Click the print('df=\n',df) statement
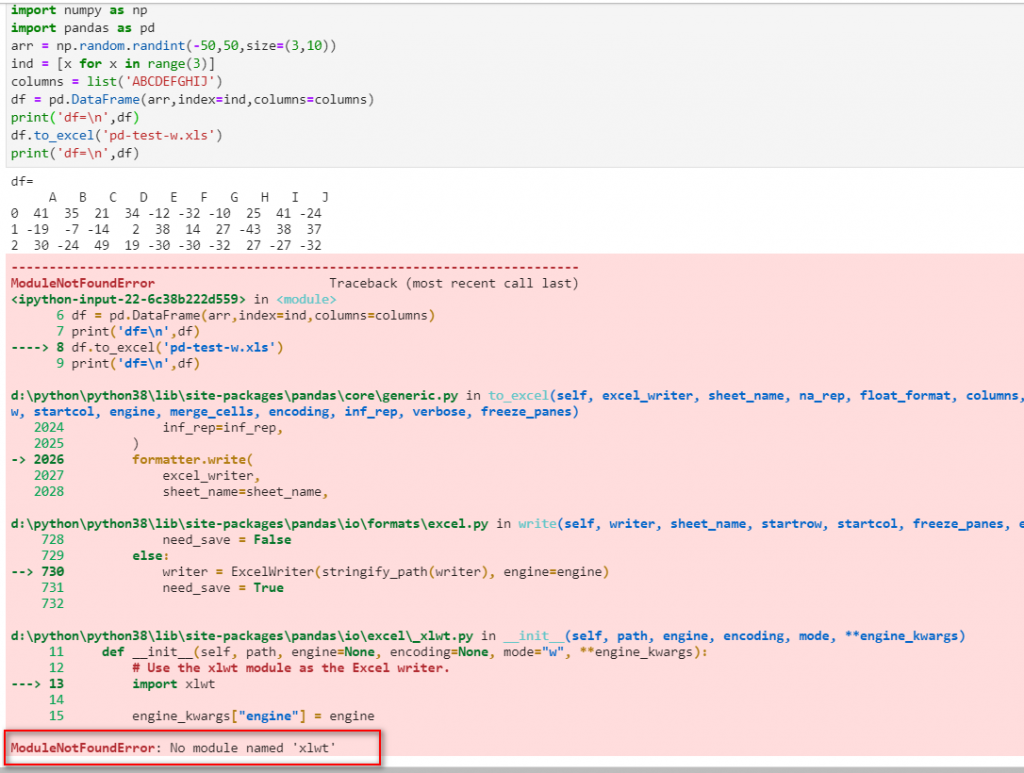Image resolution: width=1024 pixels, height=773 pixels. pos(80,117)
